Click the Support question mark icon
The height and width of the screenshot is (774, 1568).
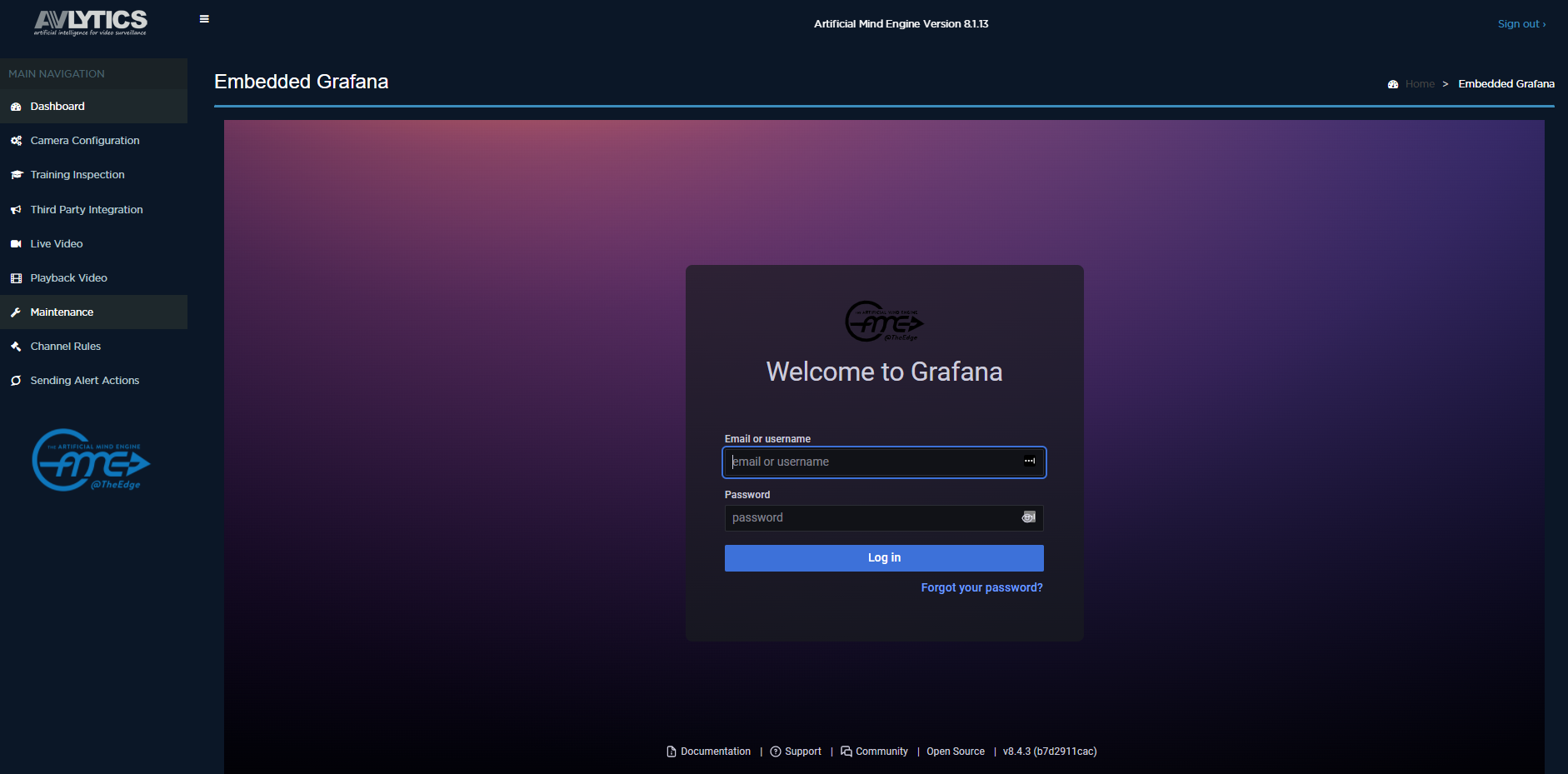click(x=776, y=752)
